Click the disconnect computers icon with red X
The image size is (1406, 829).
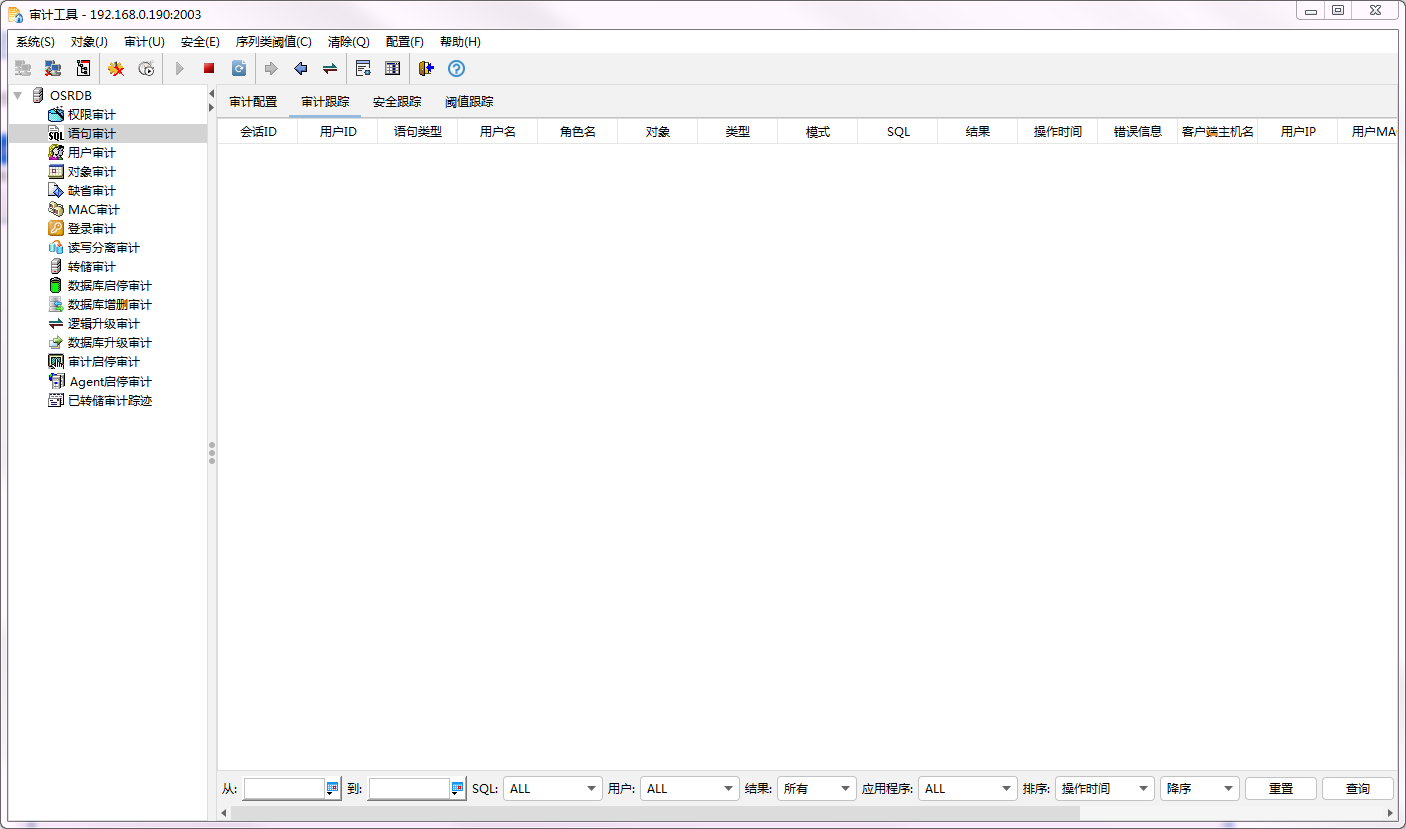(x=53, y=69)
